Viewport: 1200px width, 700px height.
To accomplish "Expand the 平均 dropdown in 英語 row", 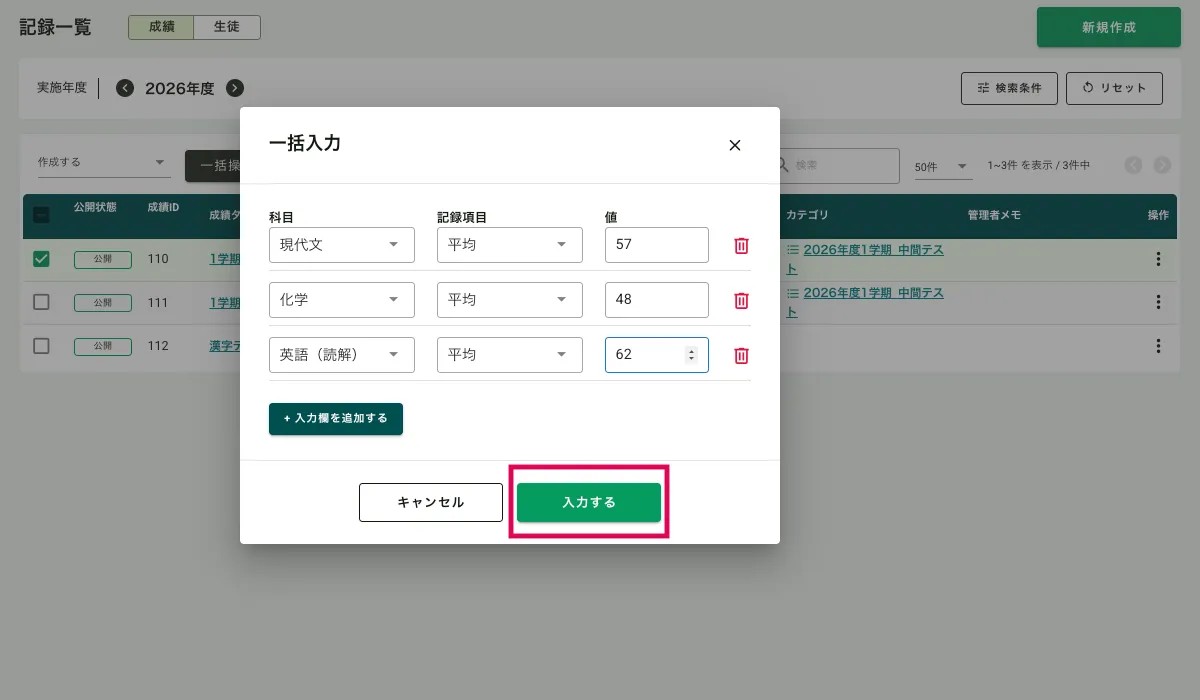I will (509, 355).
